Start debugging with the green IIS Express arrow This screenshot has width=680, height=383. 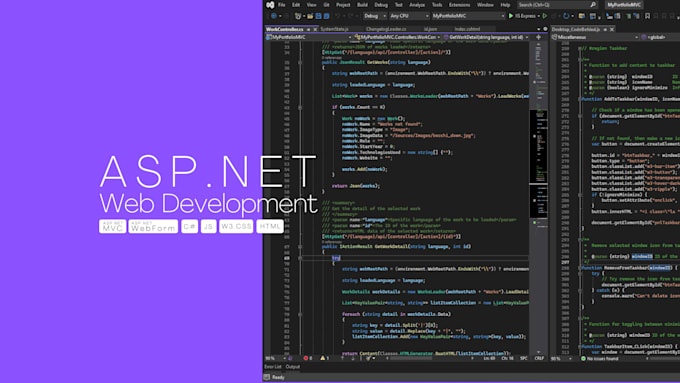point(511,16)
